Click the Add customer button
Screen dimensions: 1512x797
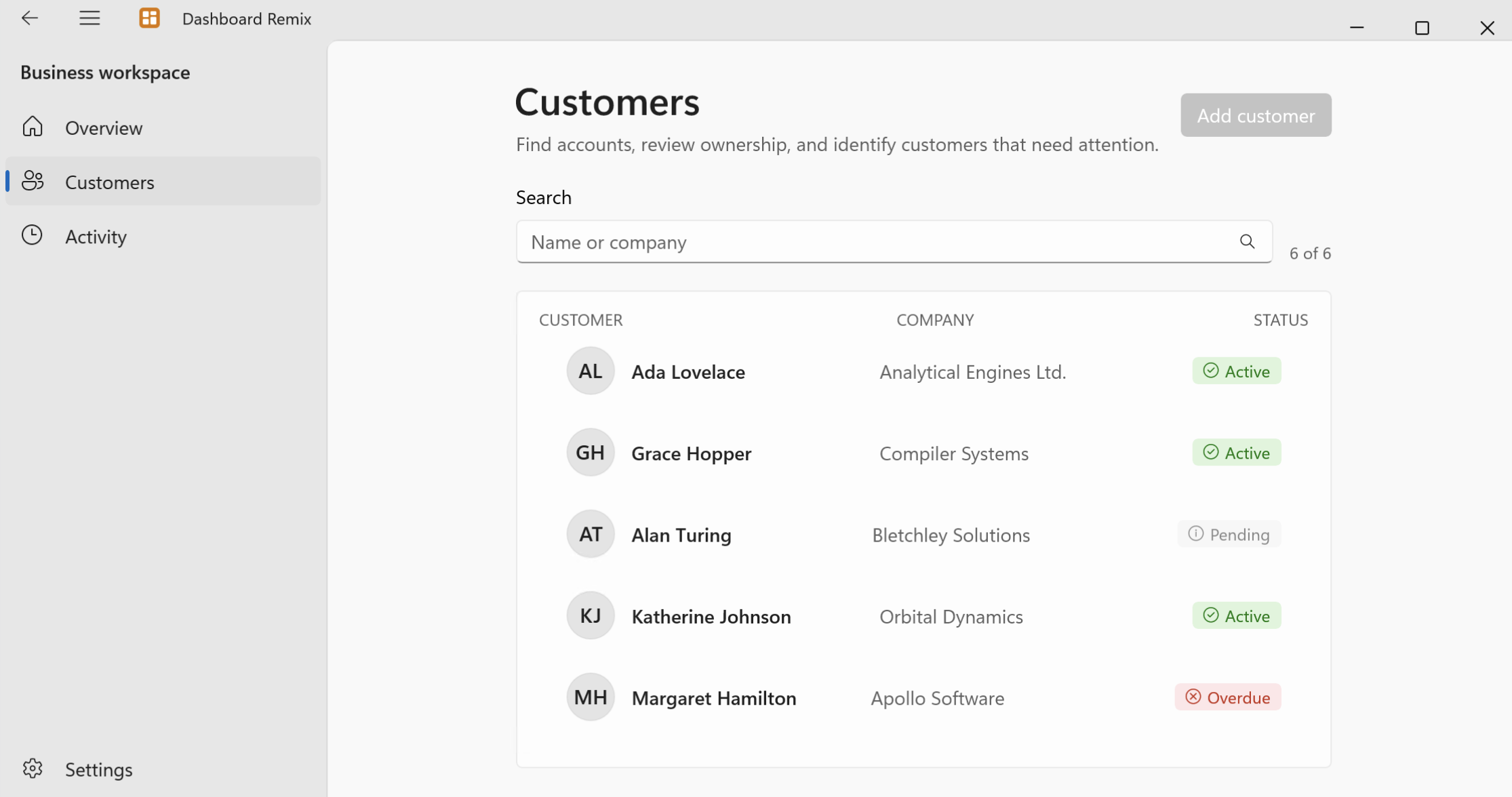(1256, 115)
